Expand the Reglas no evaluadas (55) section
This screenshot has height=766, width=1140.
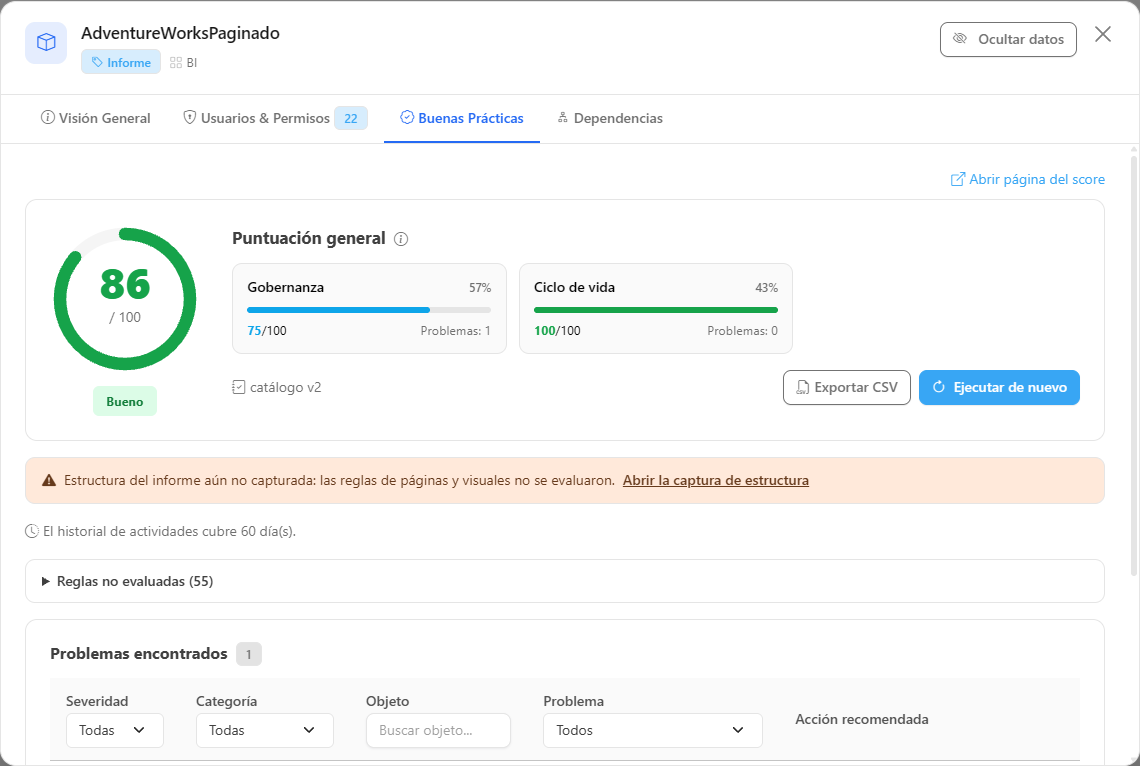click(565, 581)
